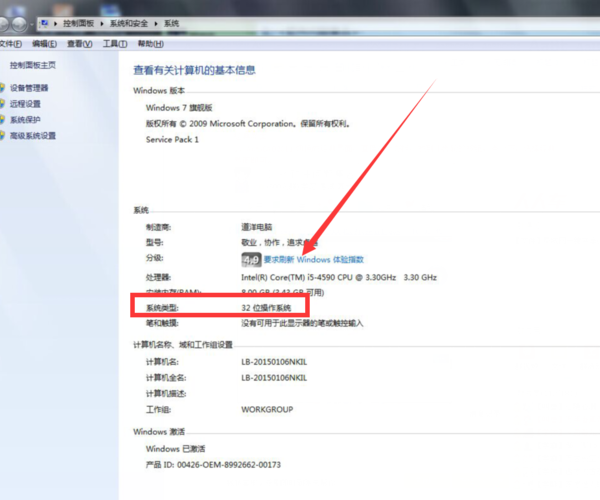
Task: Open the 文件(F) menu
Action: [11, 44]
